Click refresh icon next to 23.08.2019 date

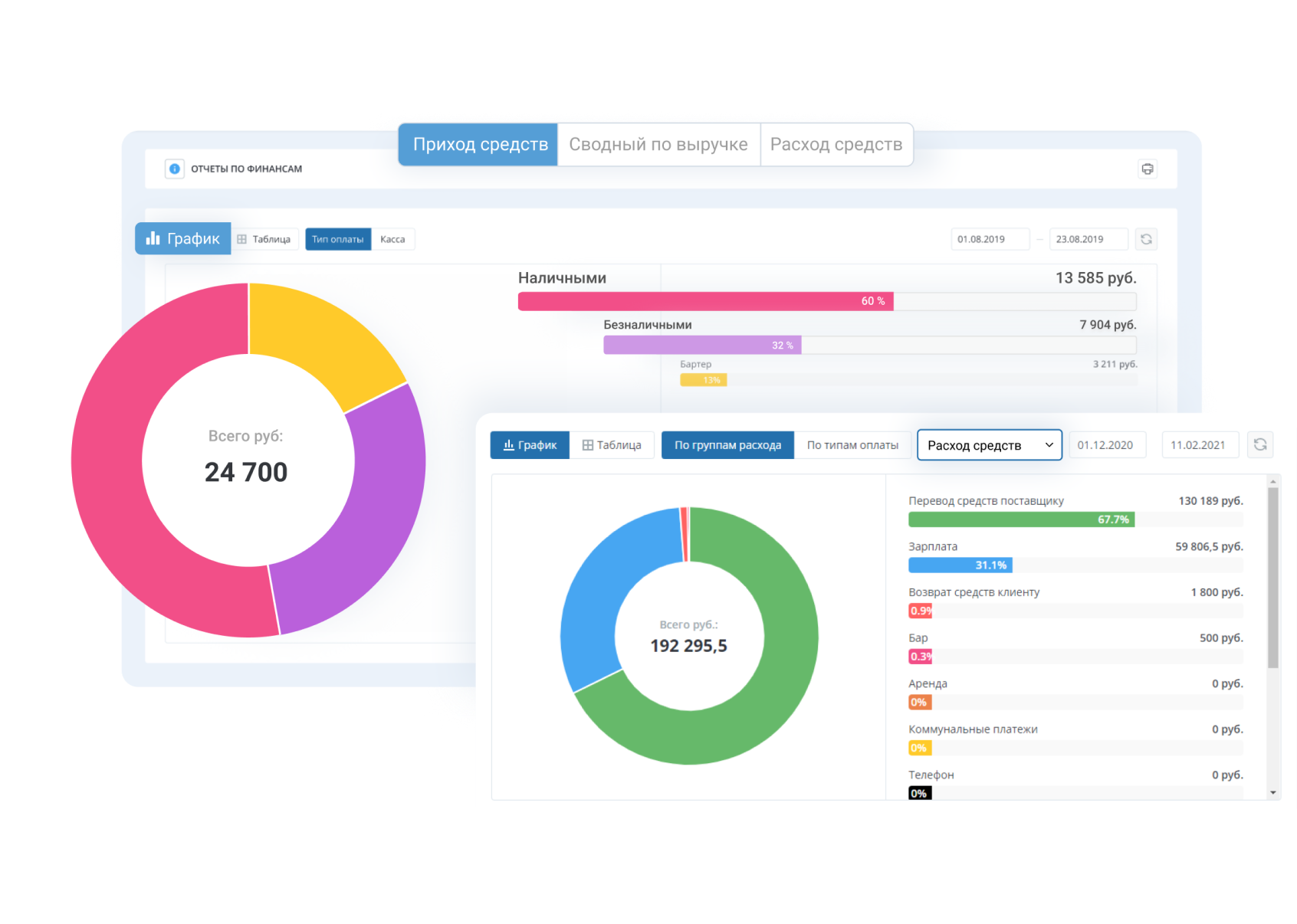tap(1146, 239)
